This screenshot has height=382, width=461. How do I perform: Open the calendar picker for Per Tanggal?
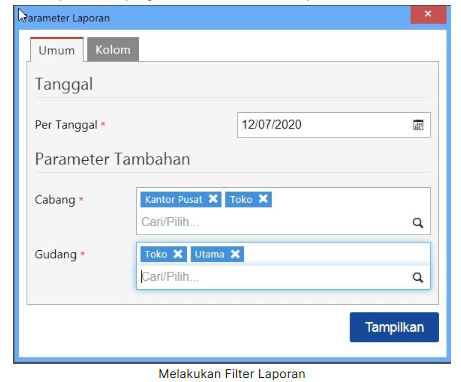coord(418,125)
